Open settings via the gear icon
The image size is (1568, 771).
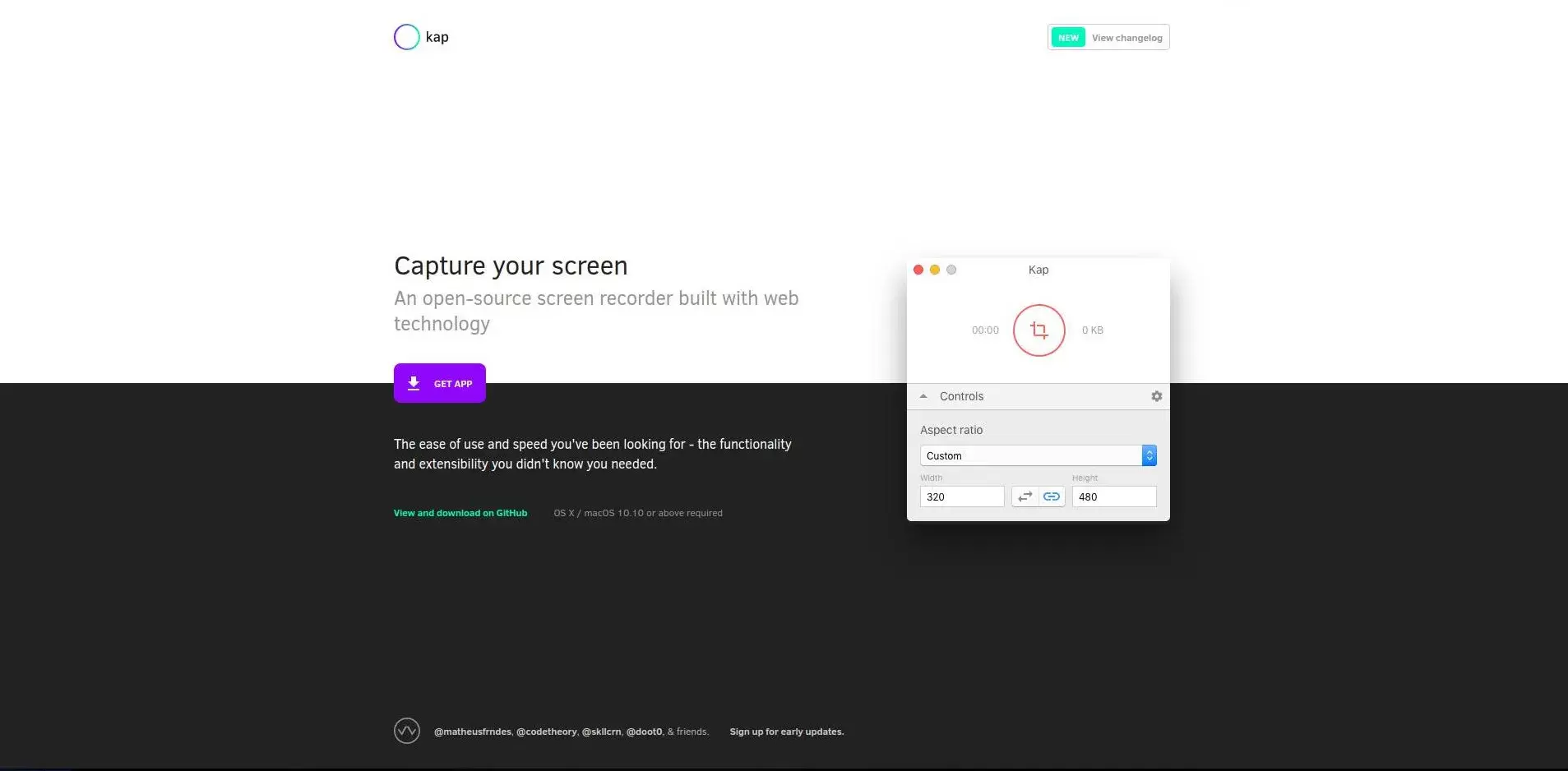(1156, 396)
